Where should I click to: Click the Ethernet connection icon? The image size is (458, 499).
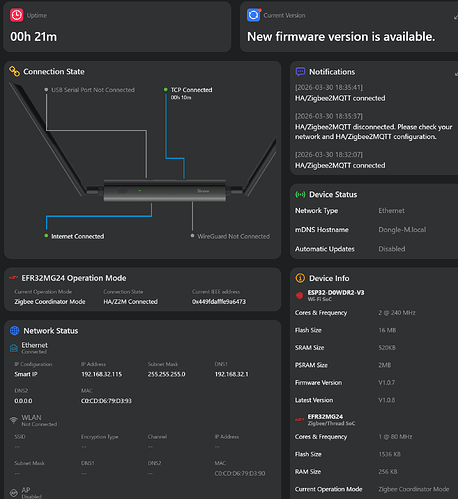pyautogui.click(x=14, y=348)
